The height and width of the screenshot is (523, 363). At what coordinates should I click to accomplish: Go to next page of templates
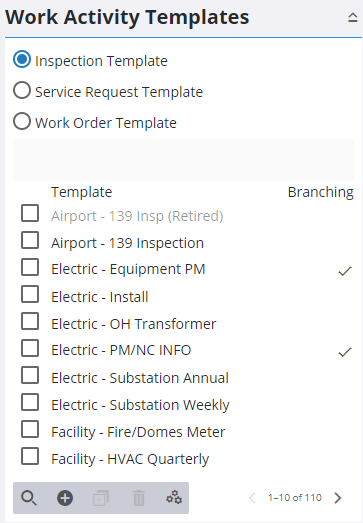(x=338, y=498)
